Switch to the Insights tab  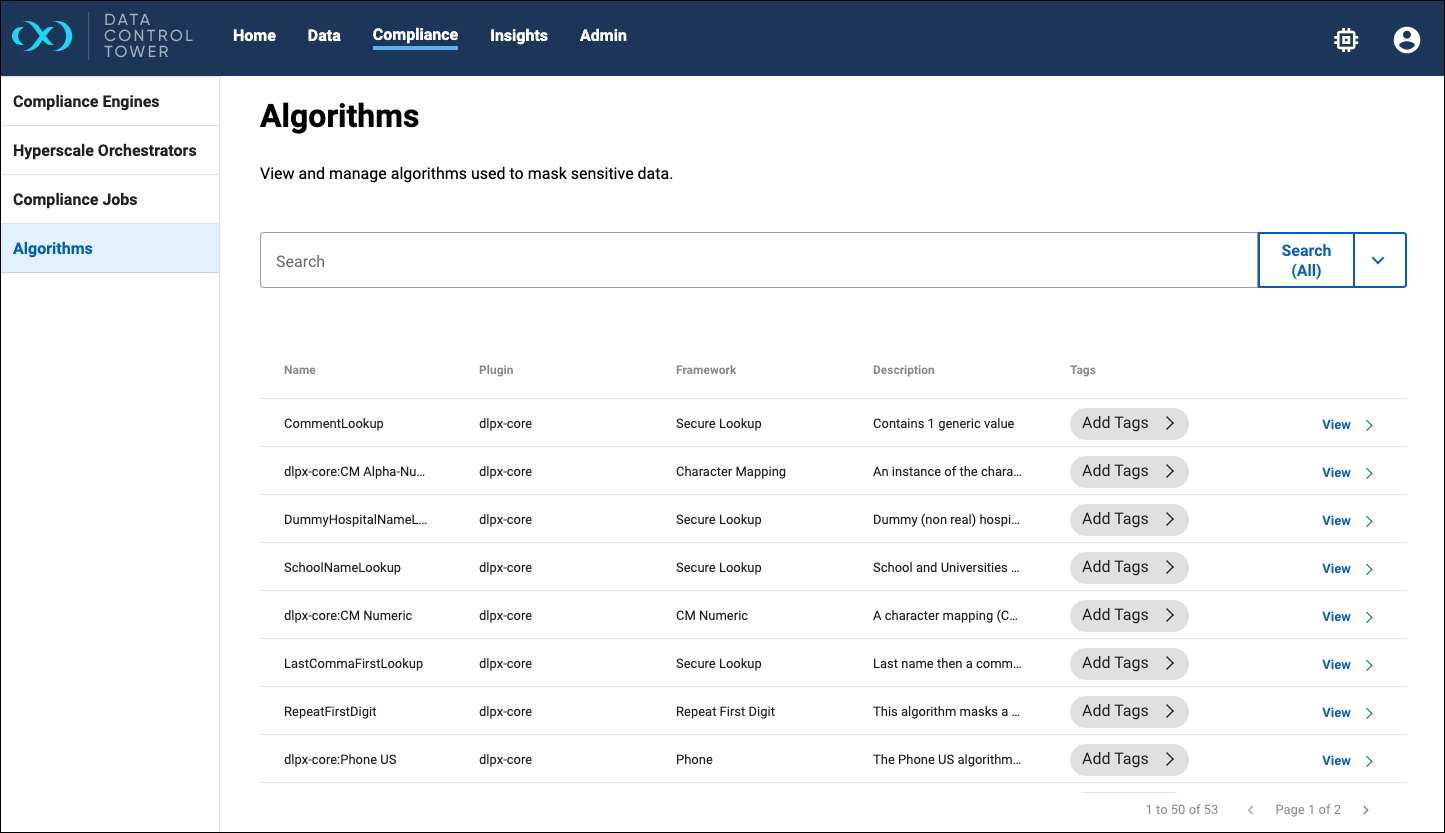pyautogui.click(x=518, y=36)
